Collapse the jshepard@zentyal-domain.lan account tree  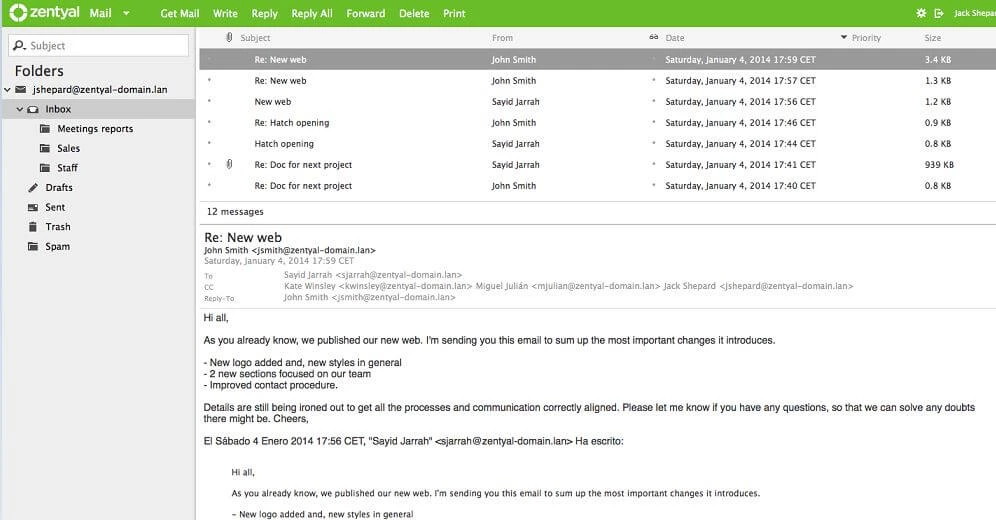point(7,90)
